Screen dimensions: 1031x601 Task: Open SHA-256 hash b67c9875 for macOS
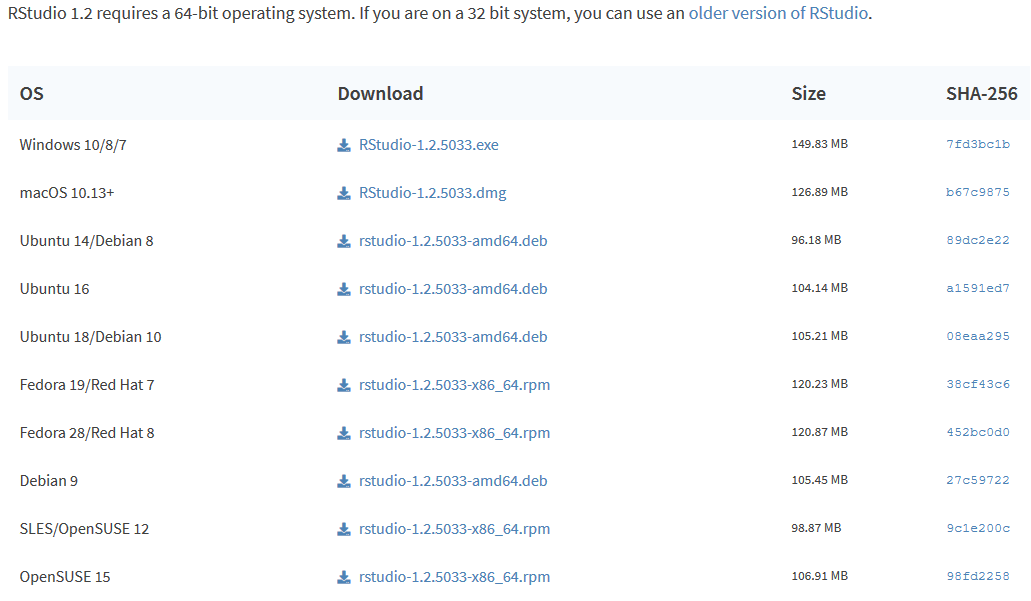977,193
